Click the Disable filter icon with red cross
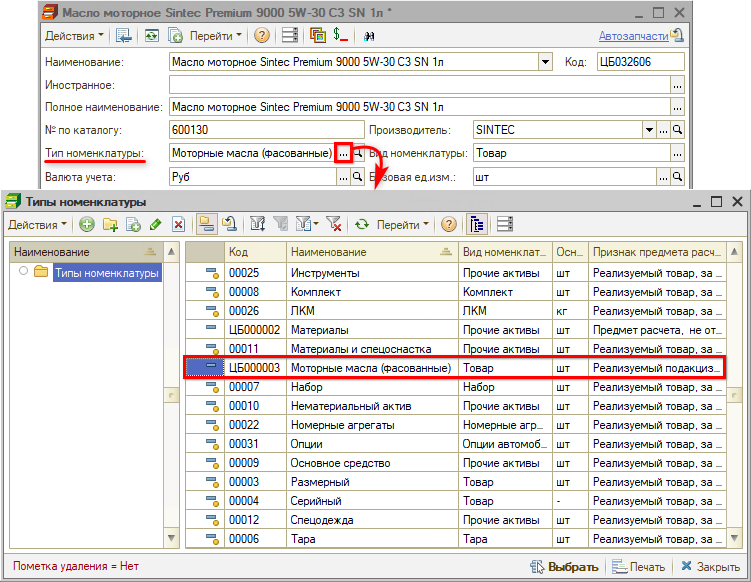The image size is (751, 582). 334,225
